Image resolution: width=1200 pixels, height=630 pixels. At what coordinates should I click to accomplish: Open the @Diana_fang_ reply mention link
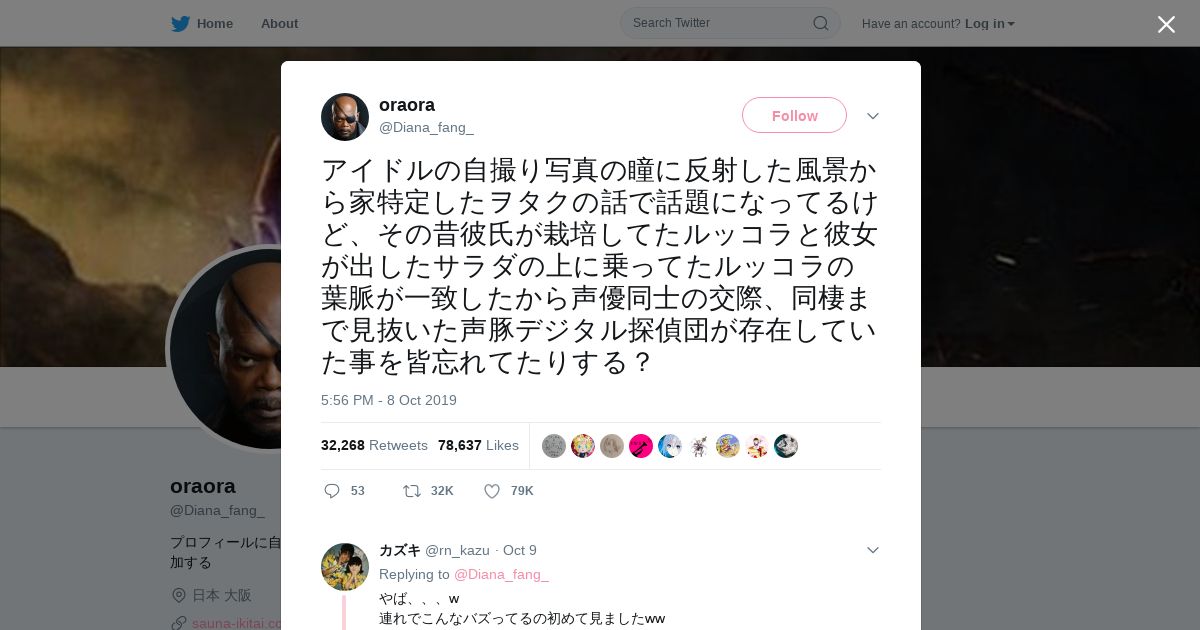tap(501, 574)
